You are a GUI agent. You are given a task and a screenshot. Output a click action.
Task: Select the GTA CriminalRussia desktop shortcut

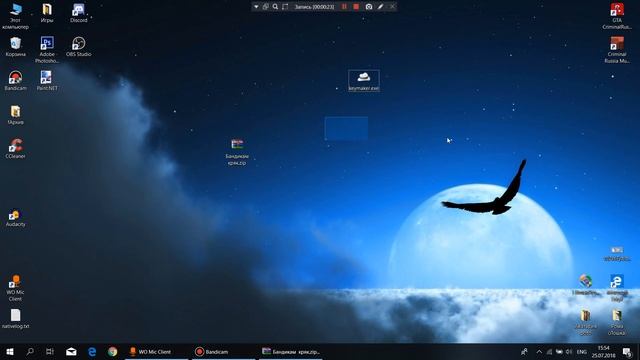click(617, 16)
